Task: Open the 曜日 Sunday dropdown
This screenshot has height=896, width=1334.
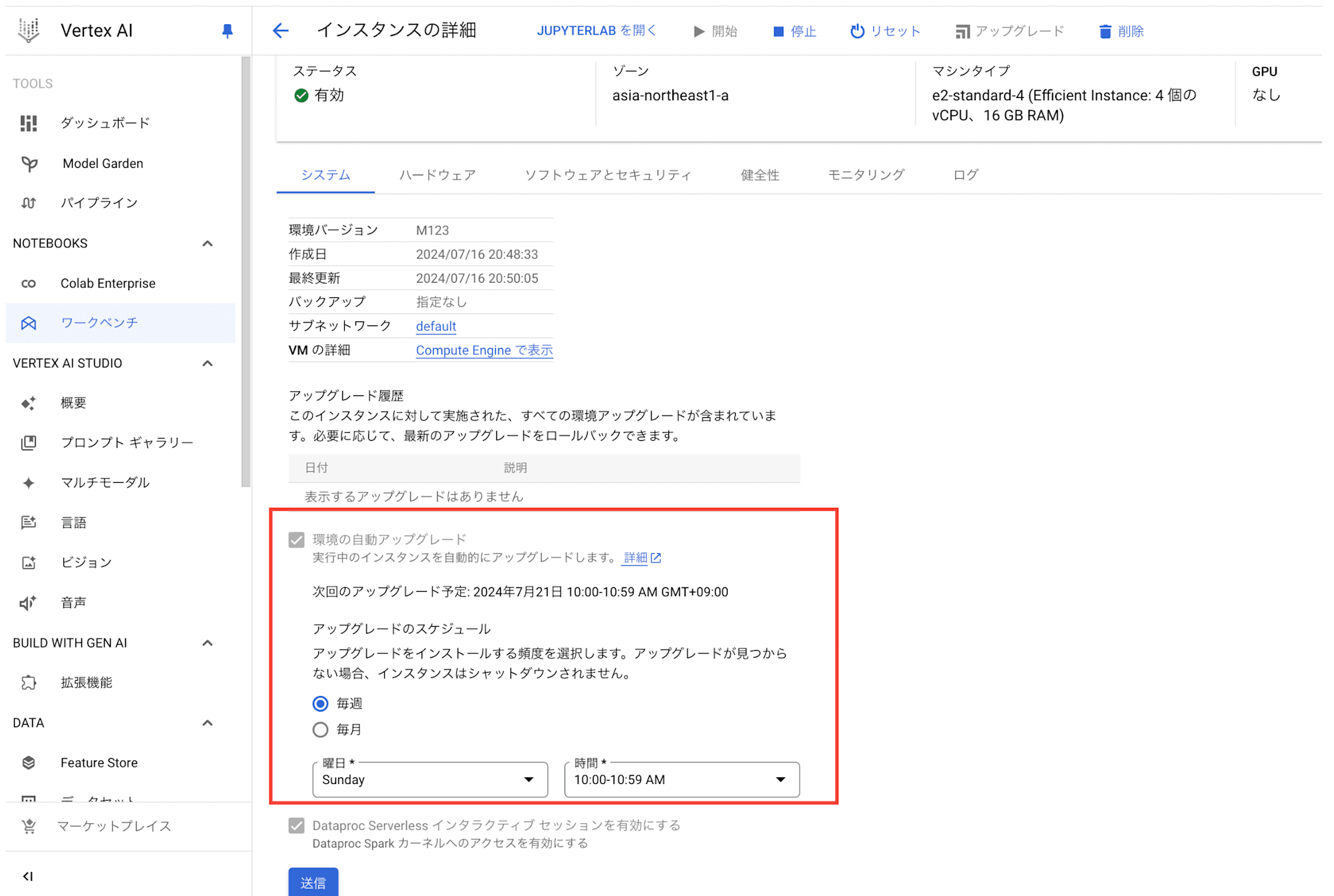Action: (430, 780)
